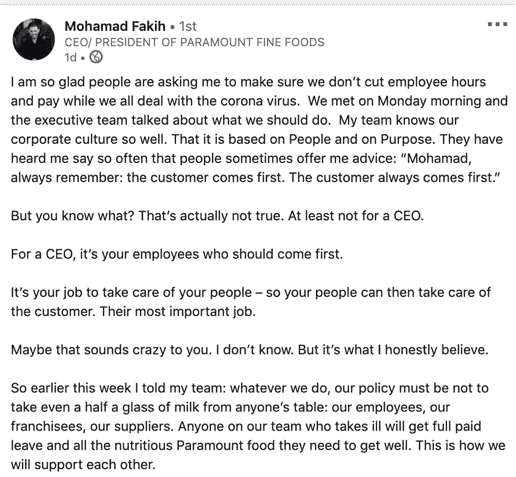Screen dimensions: 516x477
Task: Click the 1d post timestamp
Action: pos(71,58)
